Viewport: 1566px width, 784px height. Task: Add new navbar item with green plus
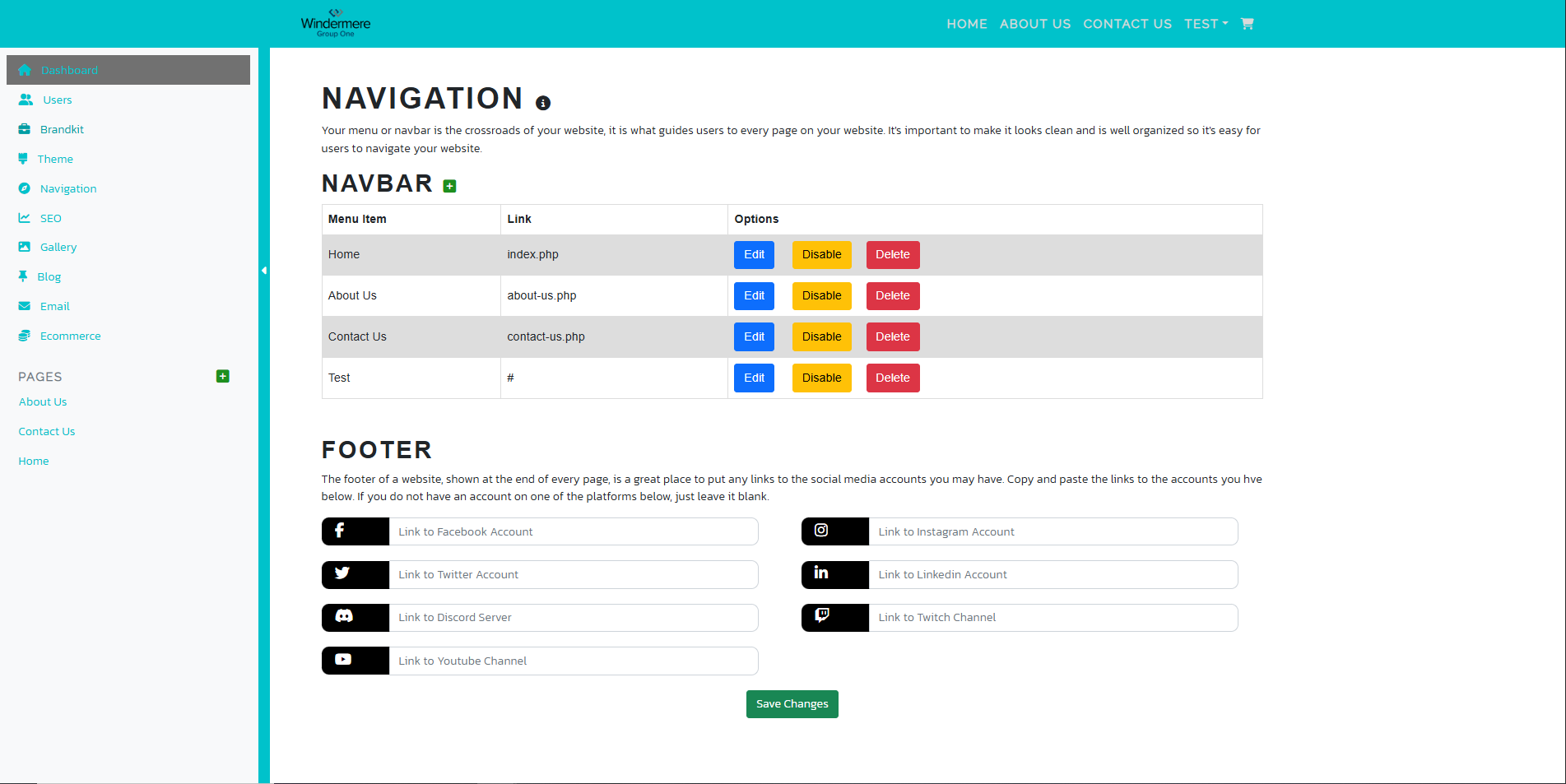point(449,186)
